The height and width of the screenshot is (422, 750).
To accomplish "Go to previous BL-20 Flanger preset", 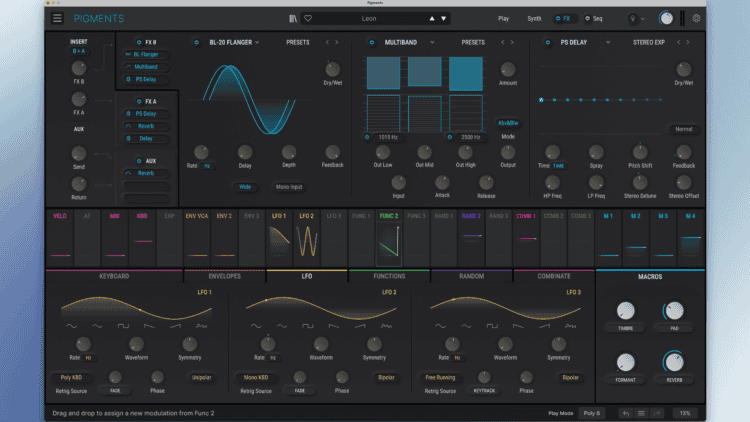I will (x=327, y=43).
